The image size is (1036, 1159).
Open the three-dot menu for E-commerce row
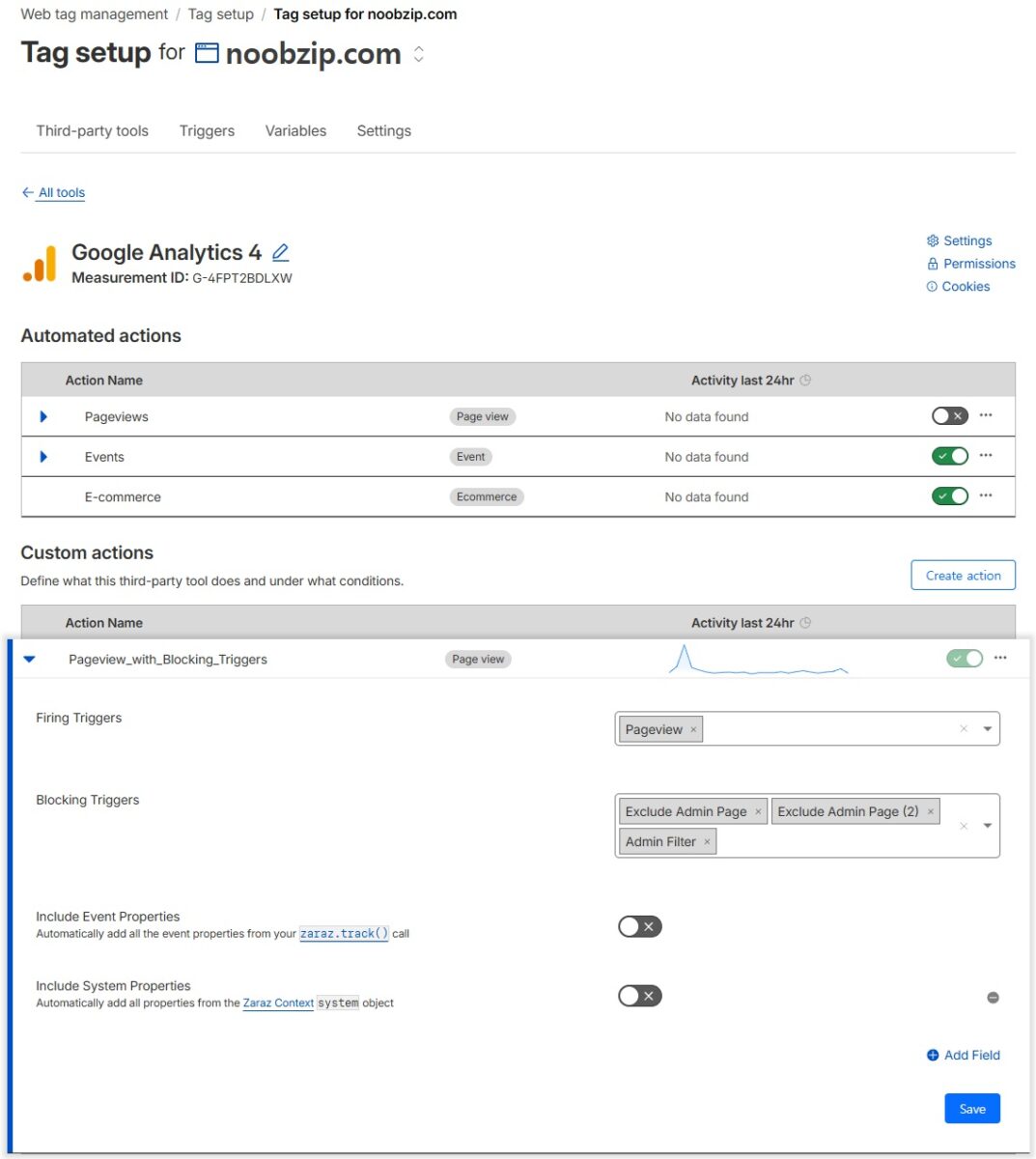[x=986, y=495]
